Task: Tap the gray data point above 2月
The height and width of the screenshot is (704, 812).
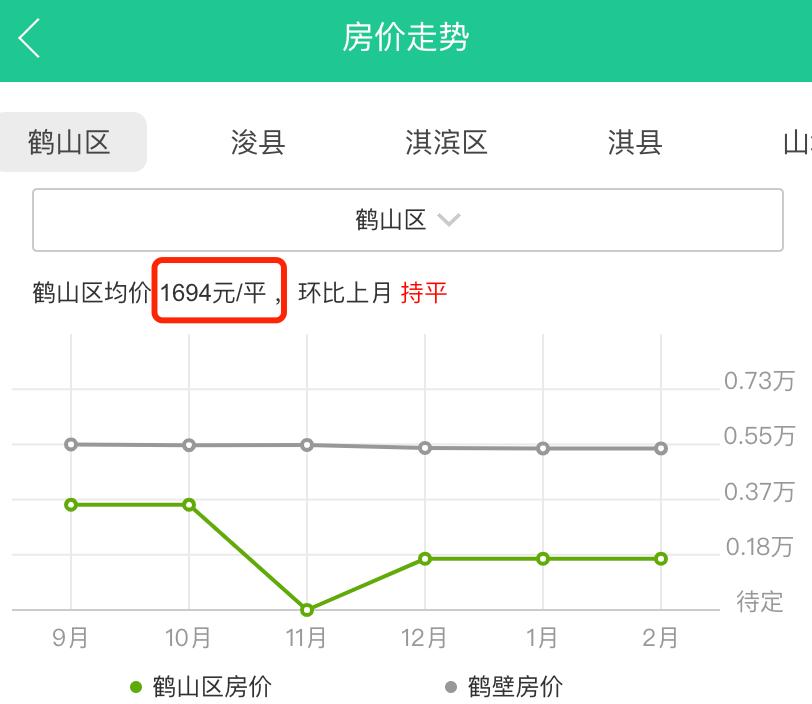Action: point(661,449)
